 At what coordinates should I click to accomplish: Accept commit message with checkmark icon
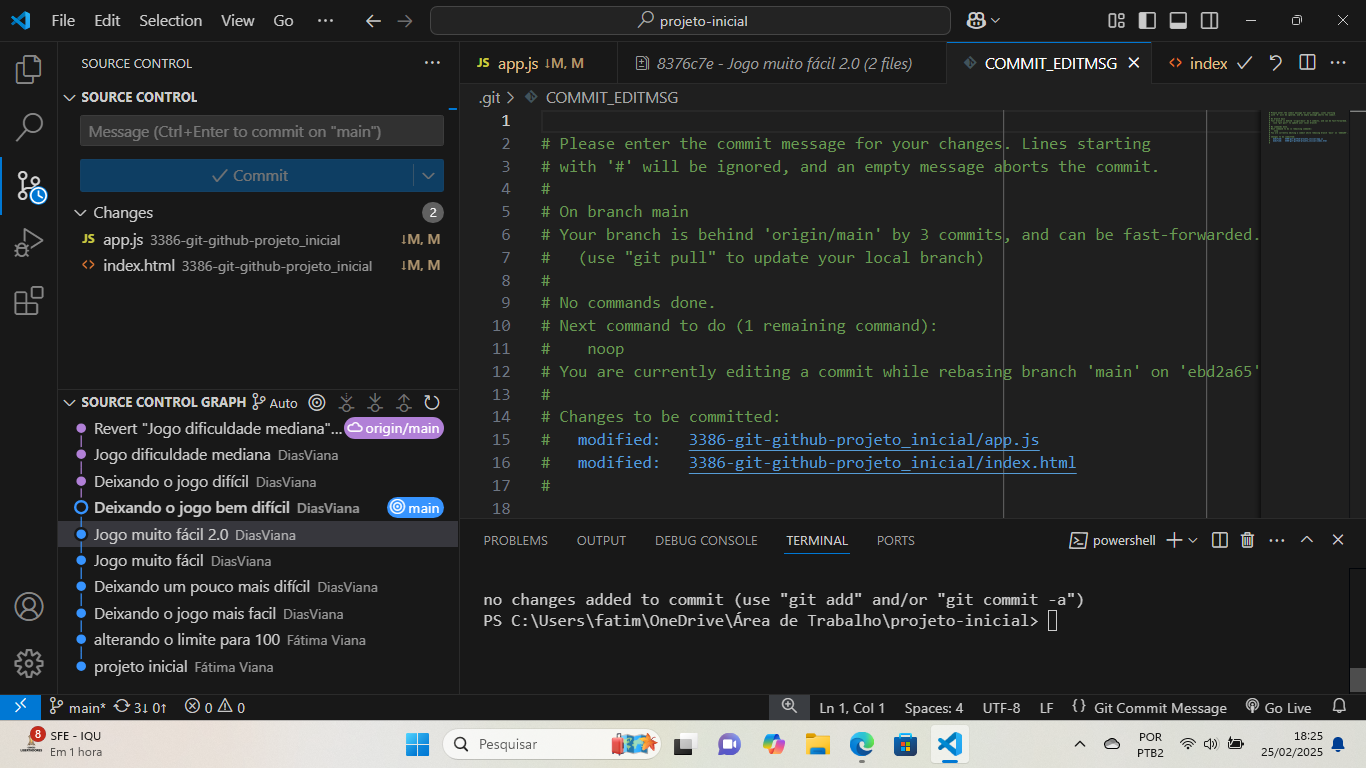coord(1245,63)
